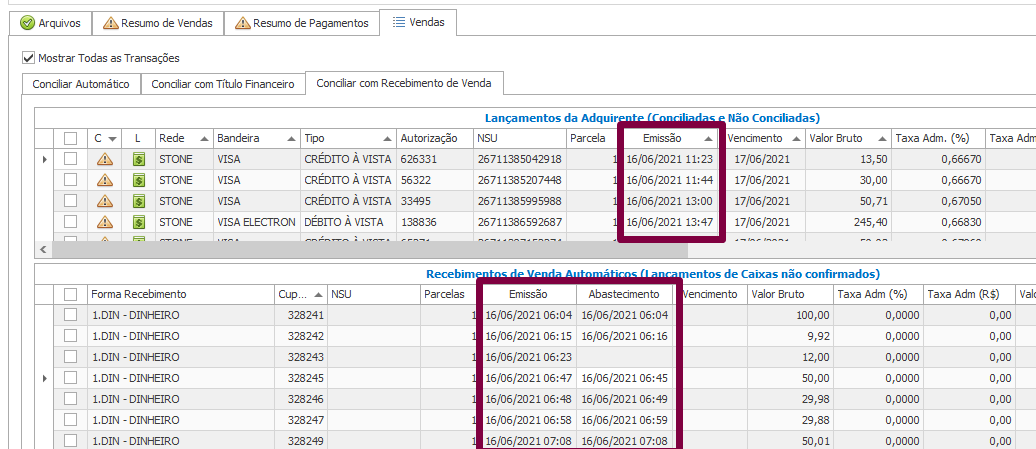Click the list icon on the Vendas tab
This screenshot has width=1036, height=449.
(x=398, y=22)
